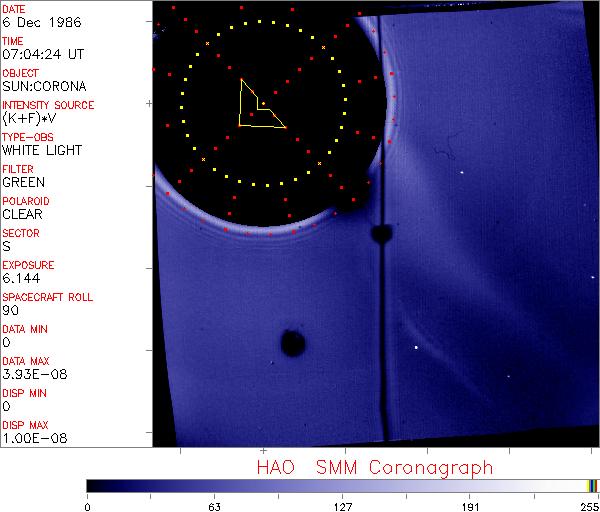This screenshot has height=512, width=600.
Task: Click the DATE field label
Action: pyautogui.click(x=14, y=8)
